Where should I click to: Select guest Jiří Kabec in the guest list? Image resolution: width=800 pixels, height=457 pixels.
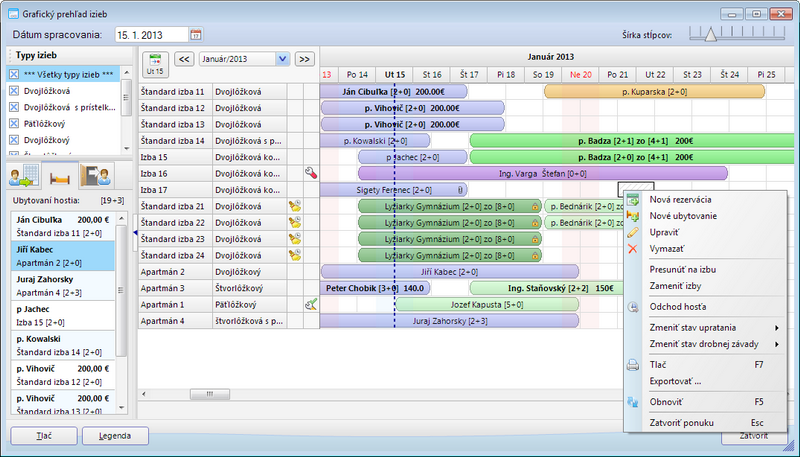tap(63, 256)
